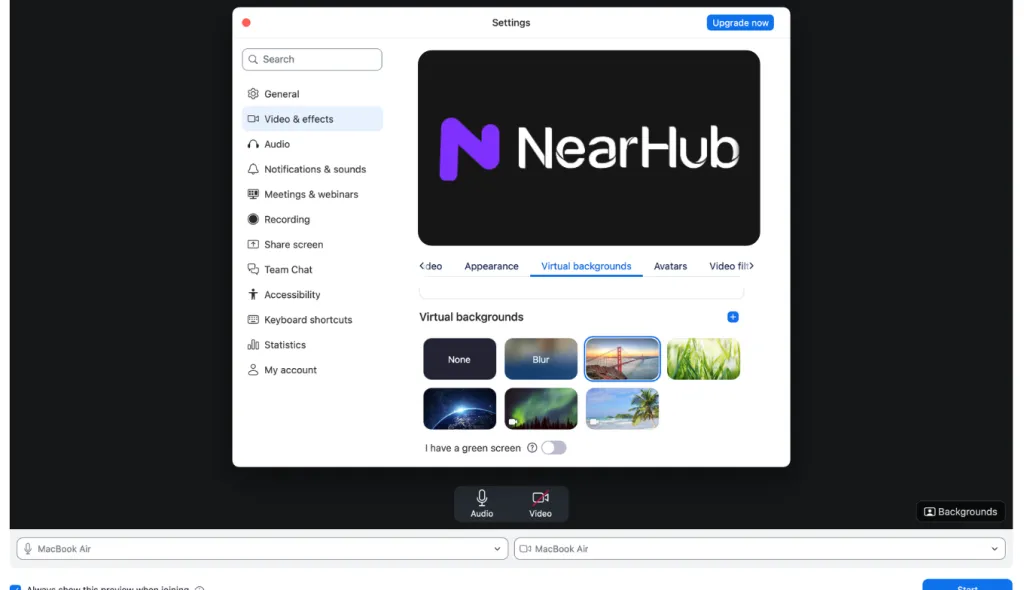Image resolution: width=1024 pixels, height=590 pixels.
Task: Open General settings gear icon
Action: tap(253, 93)
